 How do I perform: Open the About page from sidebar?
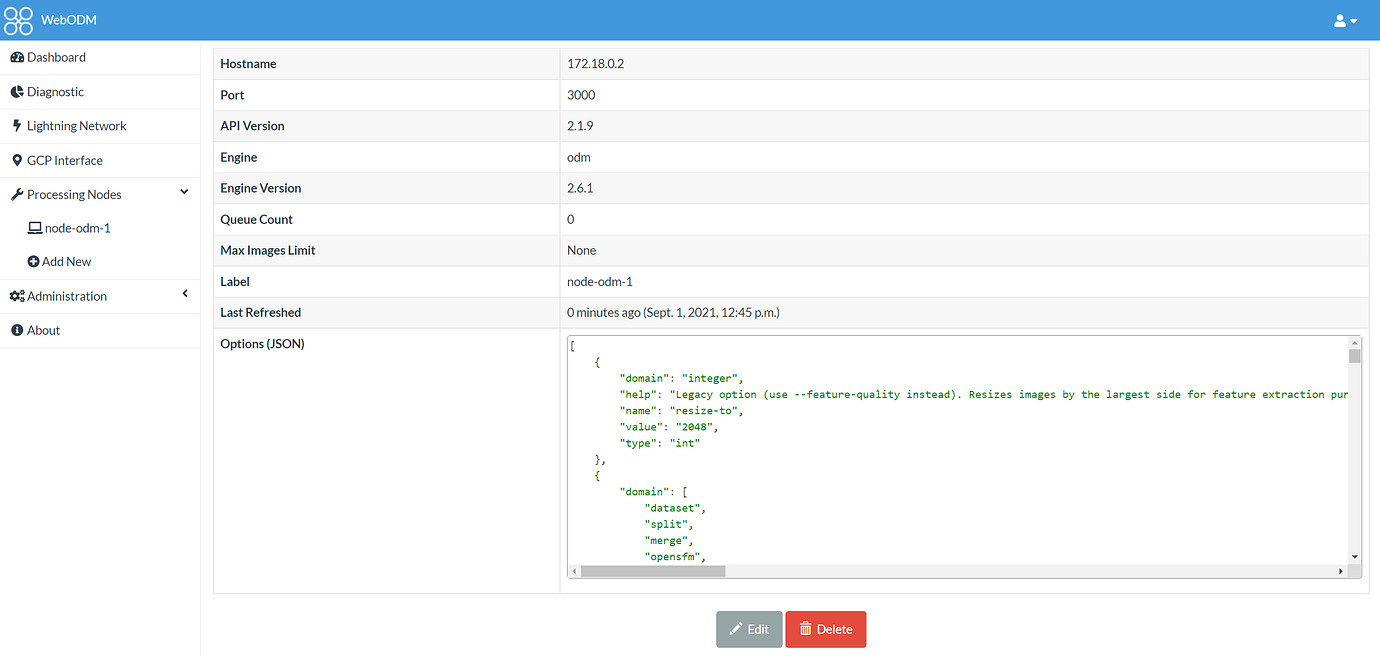coord(42,330)
